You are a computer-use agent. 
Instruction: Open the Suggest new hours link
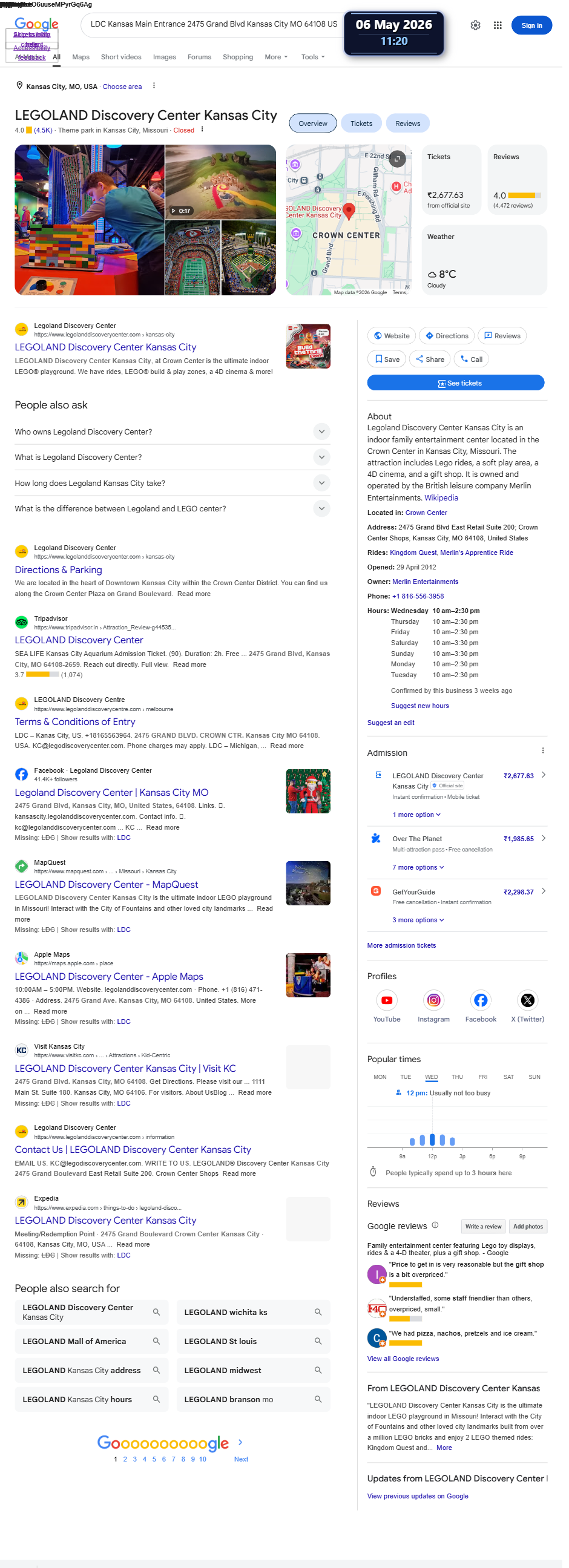(x=420, y=706)
